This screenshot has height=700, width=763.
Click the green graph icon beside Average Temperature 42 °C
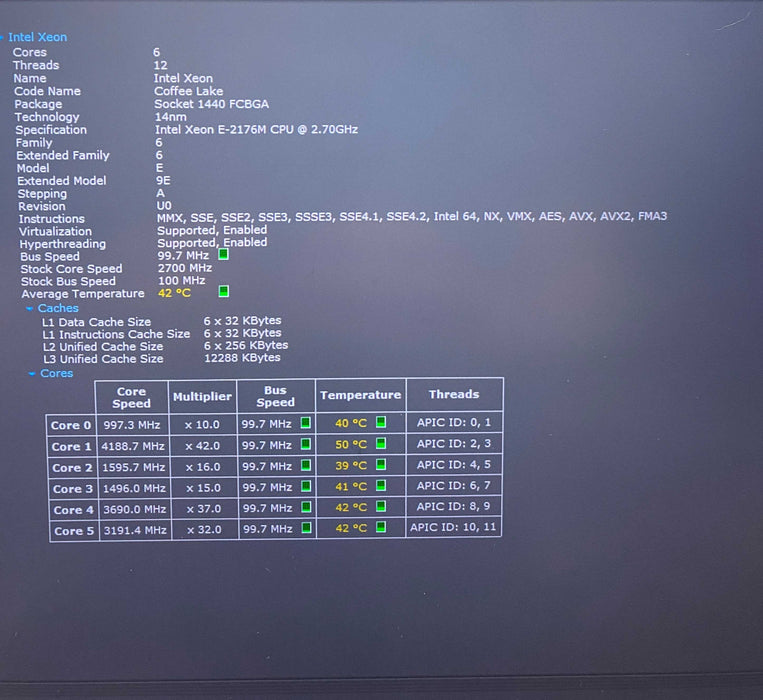click(224, 291)
